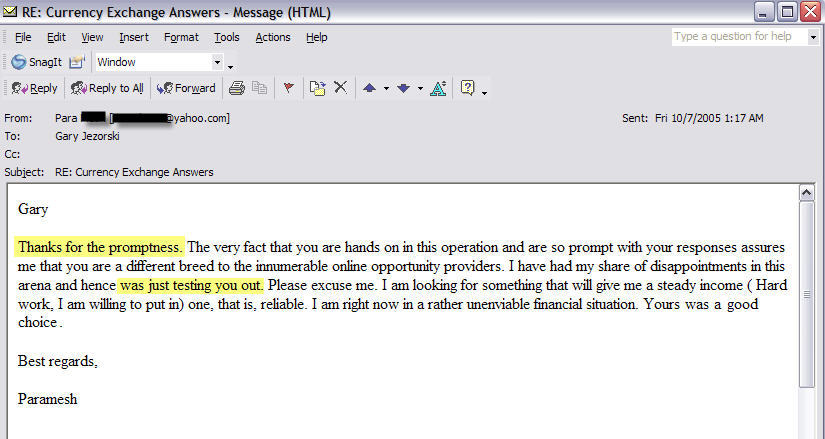Delete the message with X icon

[340, 88]
